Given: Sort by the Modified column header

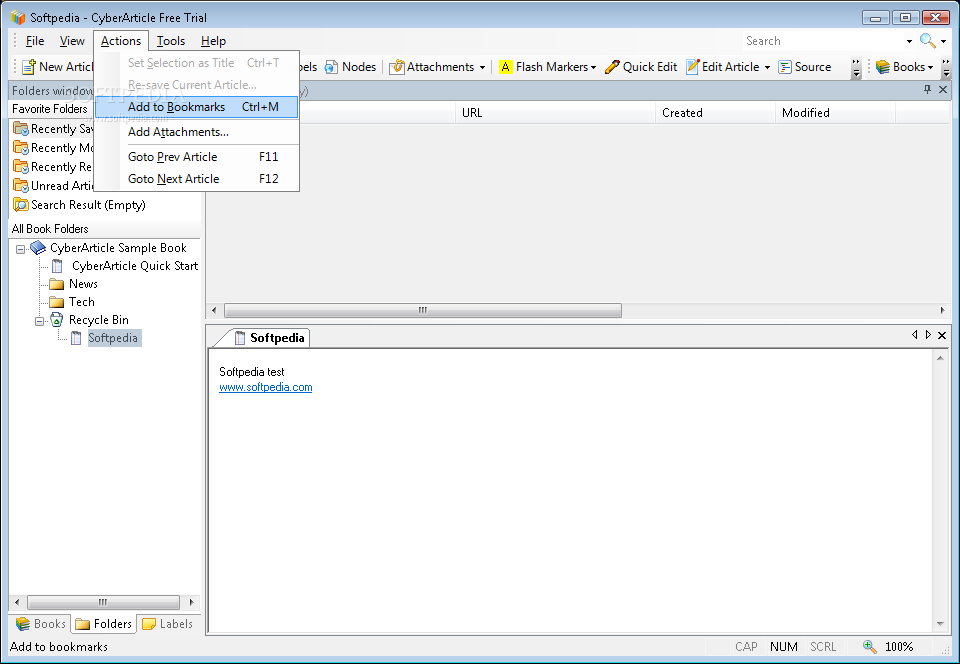Looking at the screenshot, I should [836, 113].
